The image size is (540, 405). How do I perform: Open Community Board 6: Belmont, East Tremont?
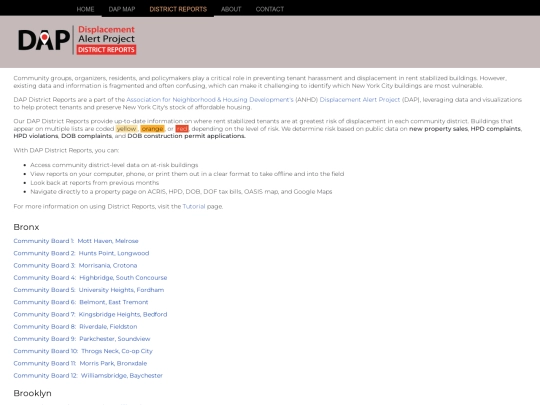(81, 302)
